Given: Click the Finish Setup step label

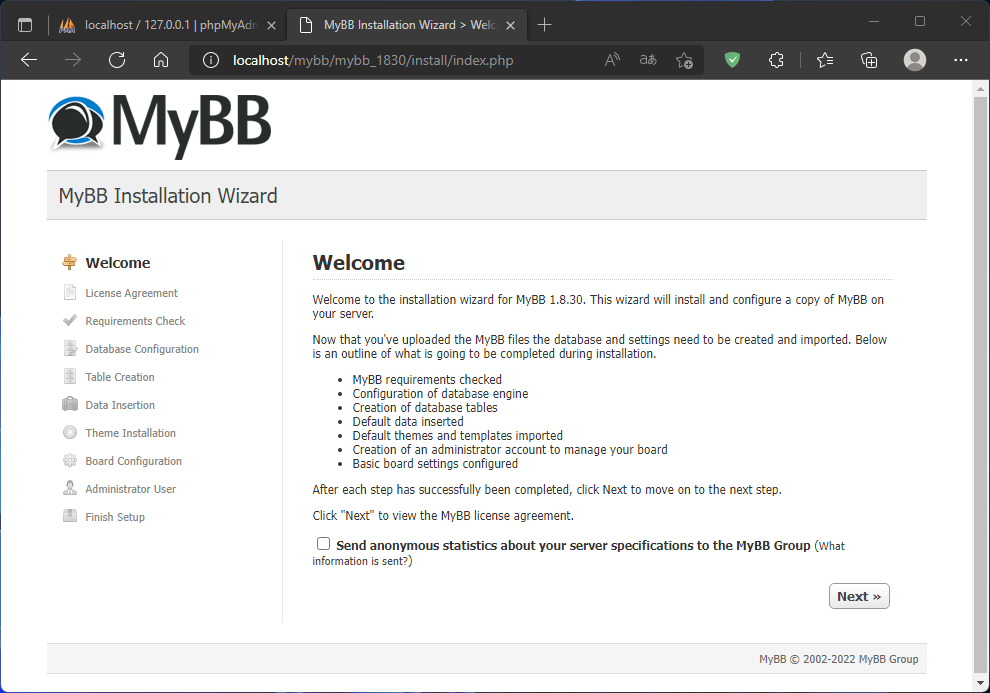Looking at the screenshot, I should pos(115,516).
